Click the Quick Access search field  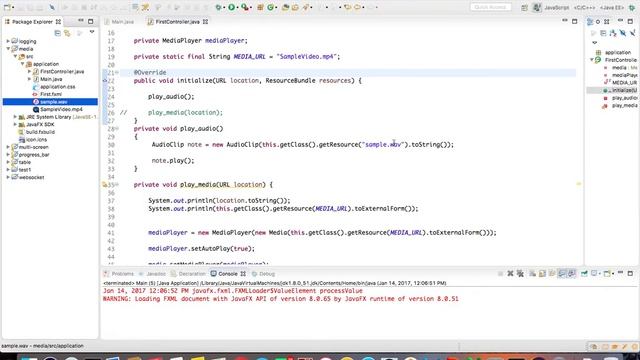click(x=491, y=7)
